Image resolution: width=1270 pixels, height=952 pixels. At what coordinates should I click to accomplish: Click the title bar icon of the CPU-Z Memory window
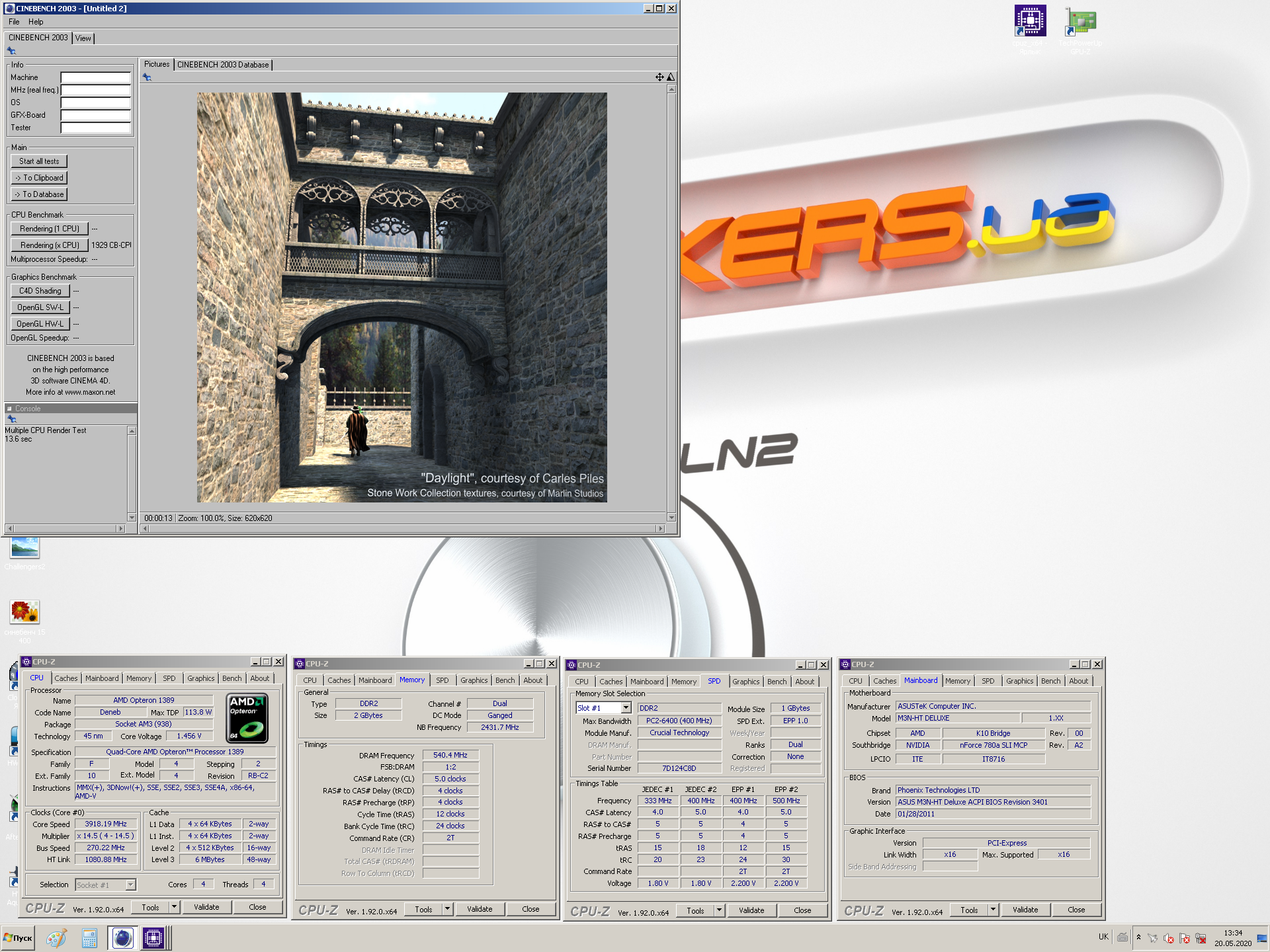pos(300,664)
